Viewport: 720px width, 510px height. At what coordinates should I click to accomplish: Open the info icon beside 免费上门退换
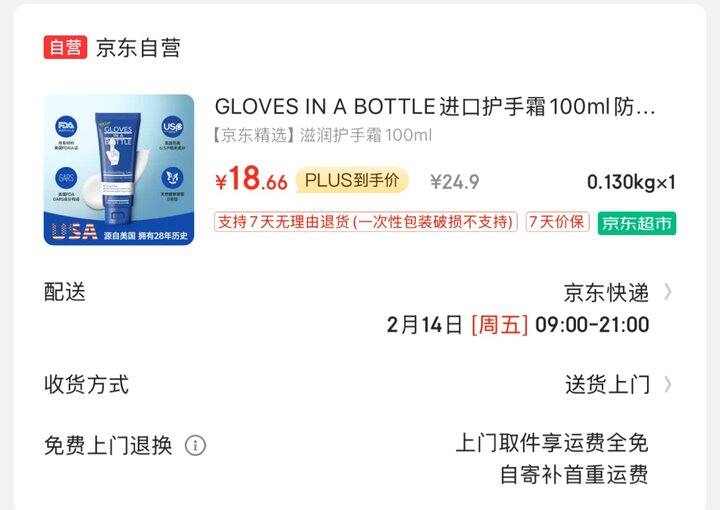click(195, 445)
